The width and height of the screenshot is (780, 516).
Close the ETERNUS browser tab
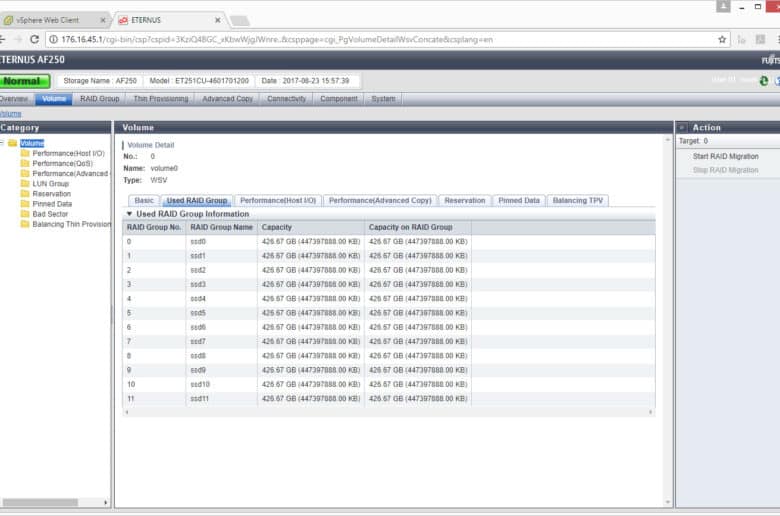click(217, 20)
